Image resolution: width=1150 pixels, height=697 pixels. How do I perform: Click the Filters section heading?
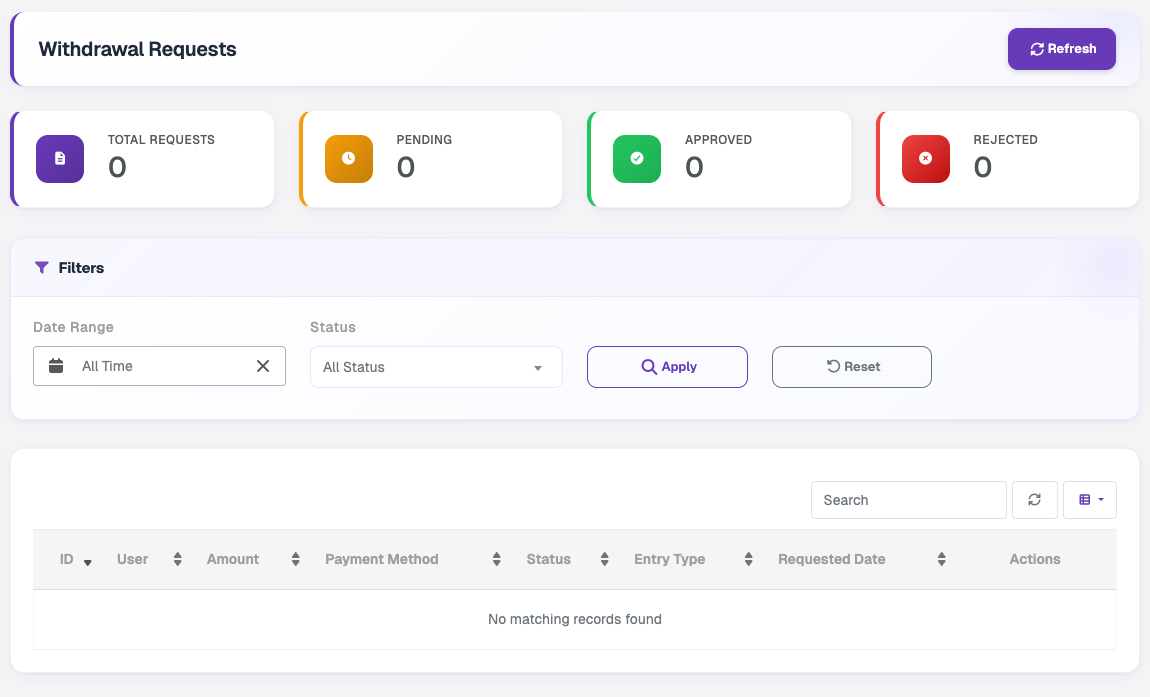(81, 268)
